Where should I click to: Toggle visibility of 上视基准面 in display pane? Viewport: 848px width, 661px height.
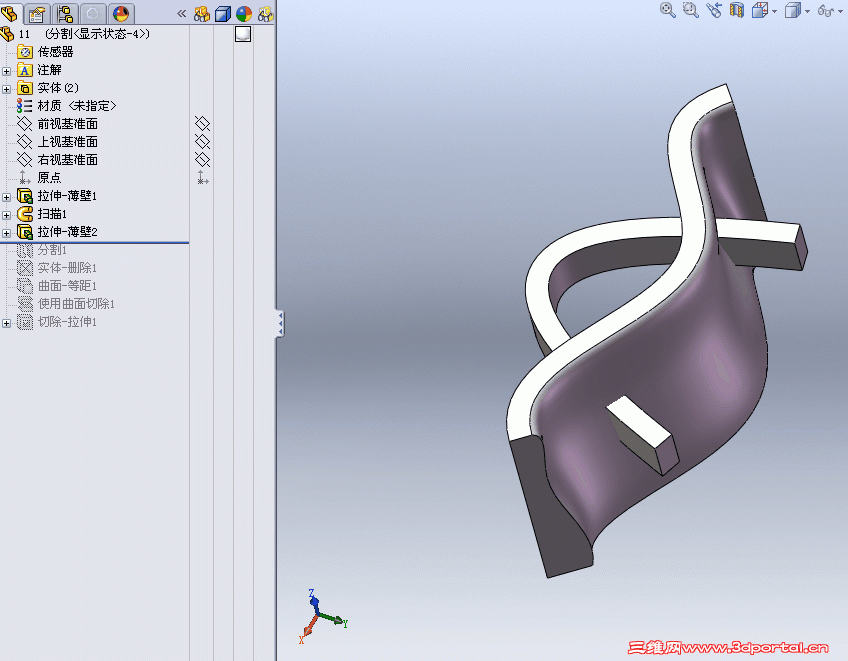coord(202,142)
